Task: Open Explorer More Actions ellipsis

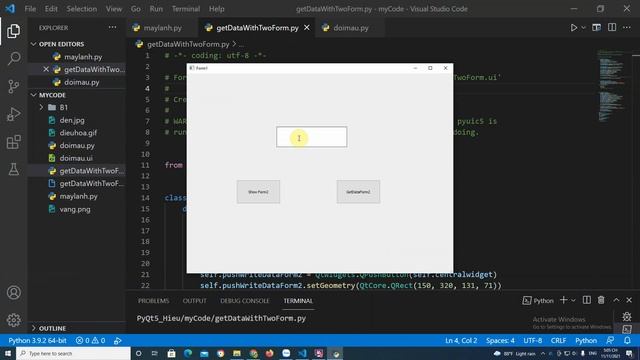Action: 112,28
